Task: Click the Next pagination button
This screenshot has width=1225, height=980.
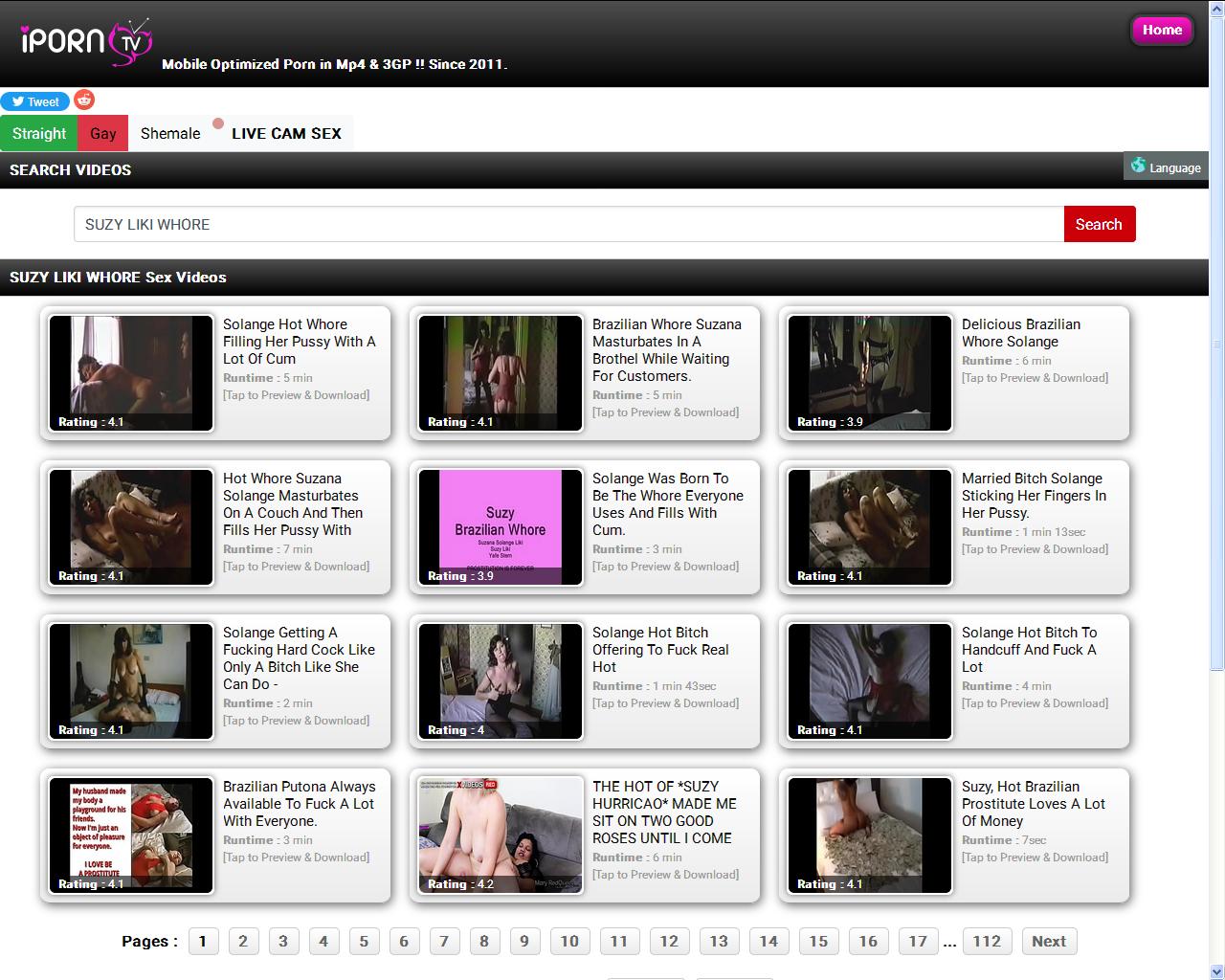Action: (x=1048, y=941)
